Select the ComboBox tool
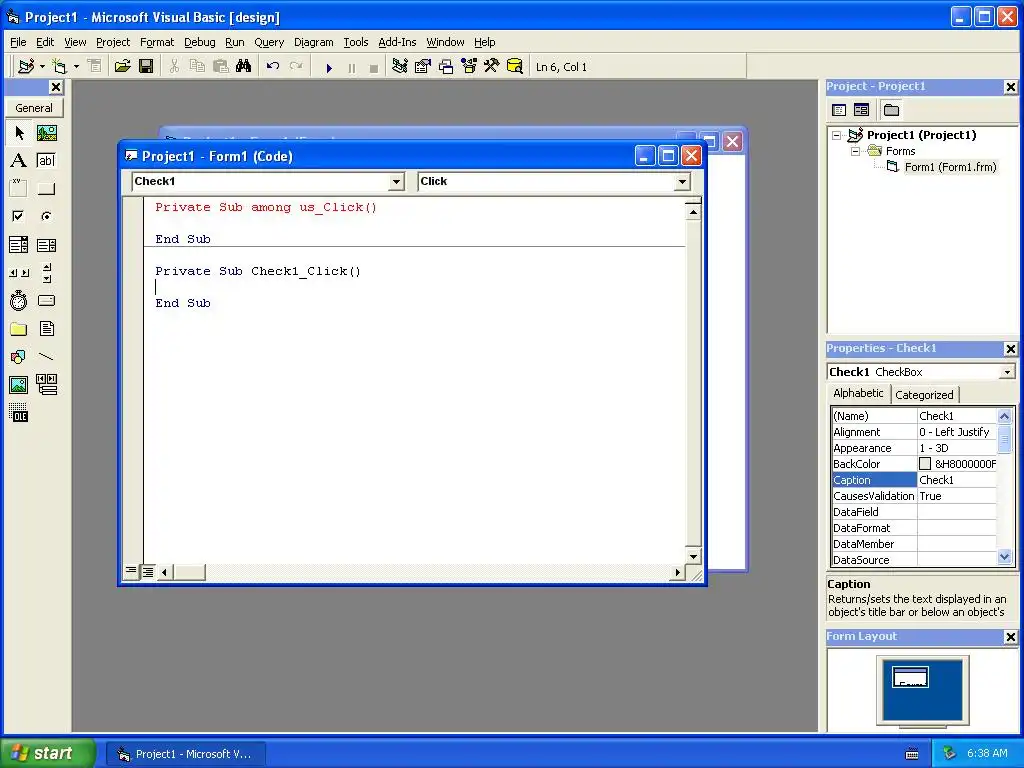 coord(19,245)
